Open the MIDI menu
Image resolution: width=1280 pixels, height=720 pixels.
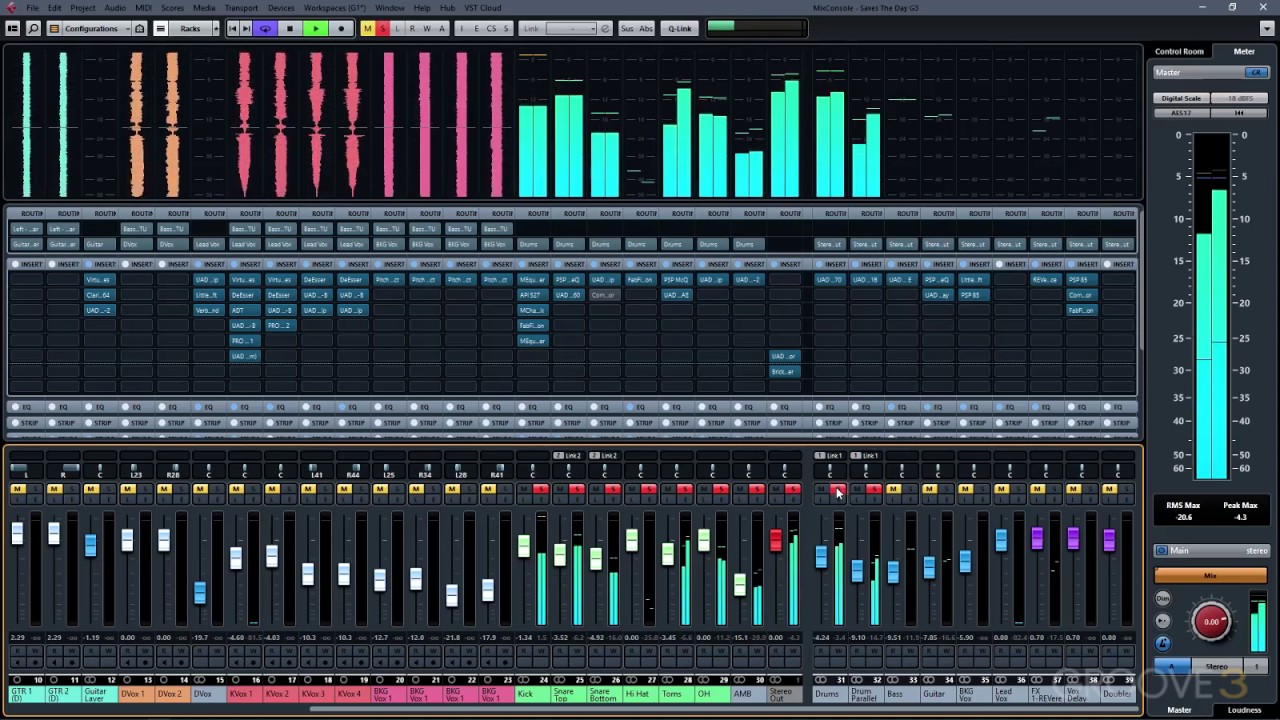[x=143, y=8]
